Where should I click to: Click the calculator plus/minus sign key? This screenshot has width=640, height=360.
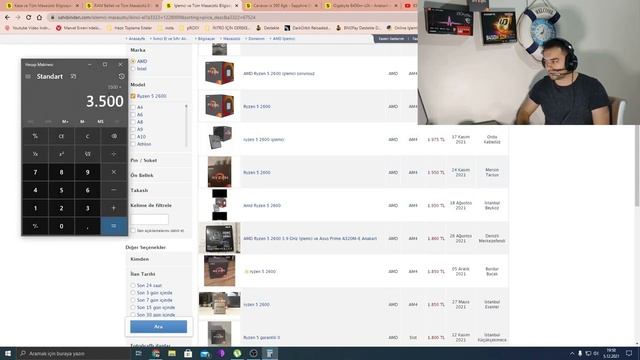click(x=35, y=226)
